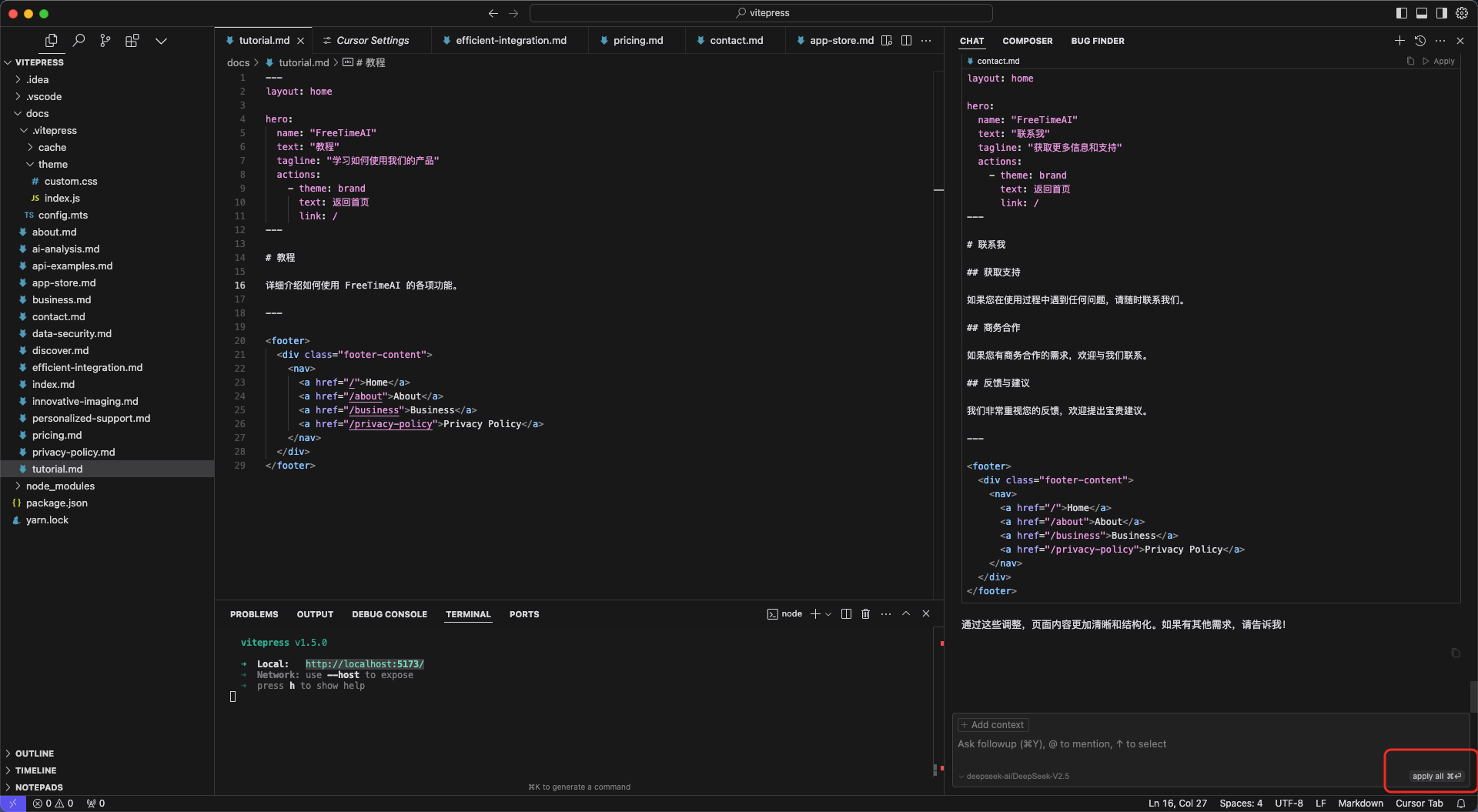Toggle the primary side bar layout button
This screenshot has width=1478, height=812.
1402,13
